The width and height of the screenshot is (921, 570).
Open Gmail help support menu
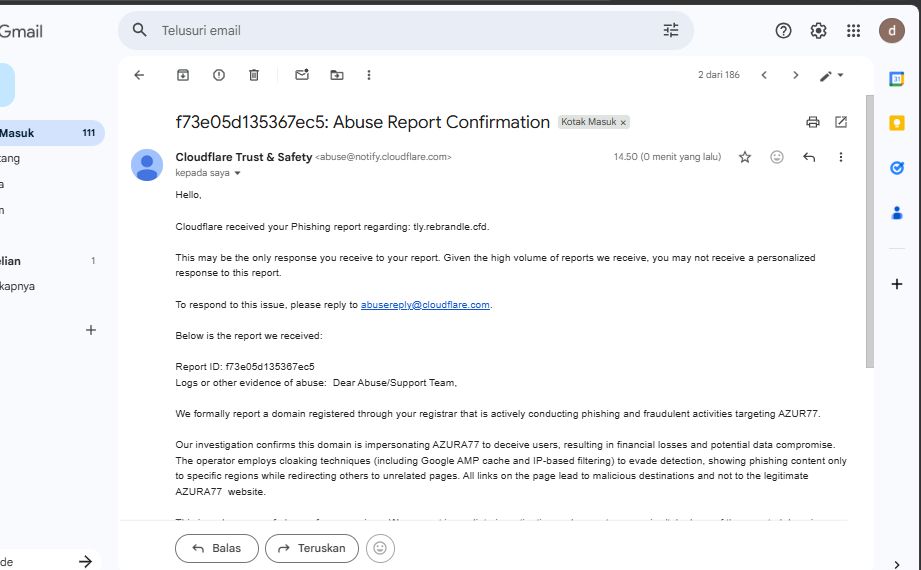pos(783,31)
